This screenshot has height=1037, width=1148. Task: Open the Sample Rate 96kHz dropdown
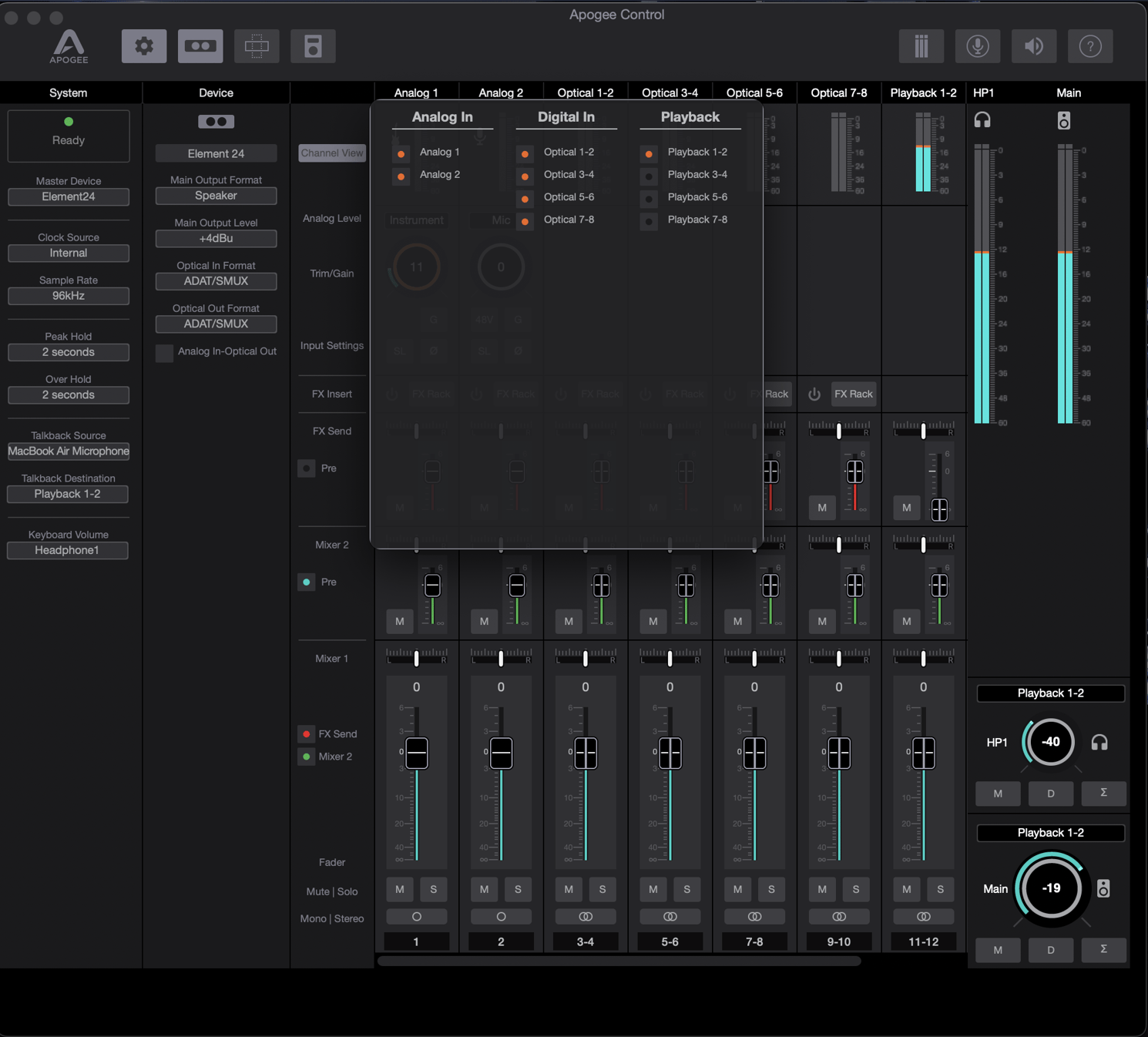click(x=69, y=296)
